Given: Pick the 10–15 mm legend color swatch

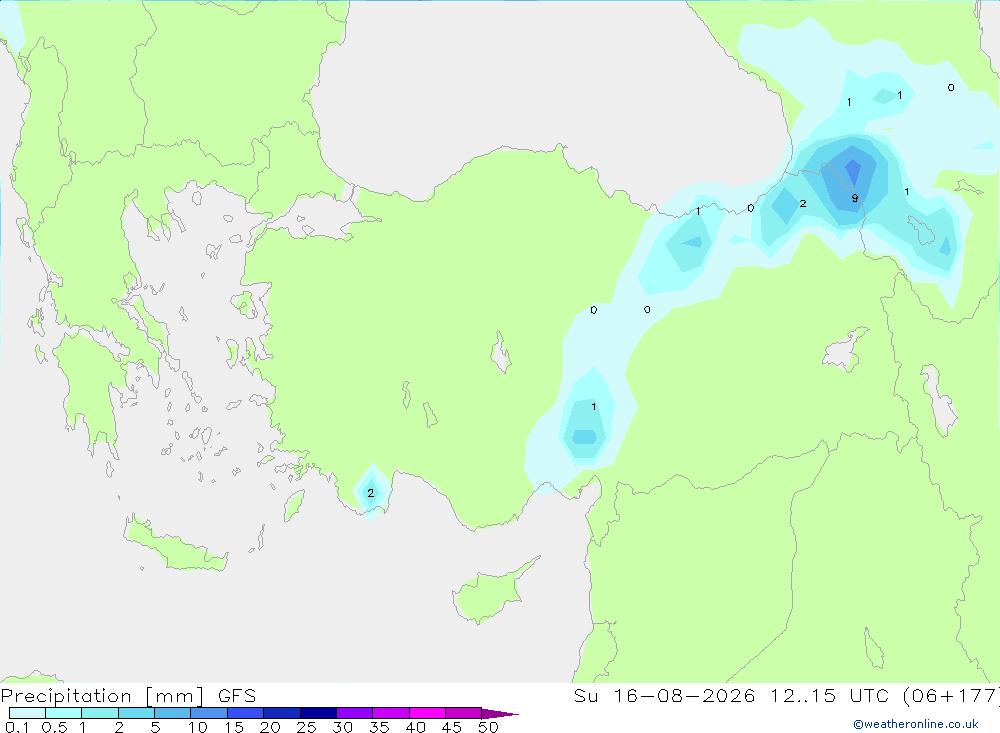Looking at the screenshot, I should pyautogui.click(x=209, y=713).
